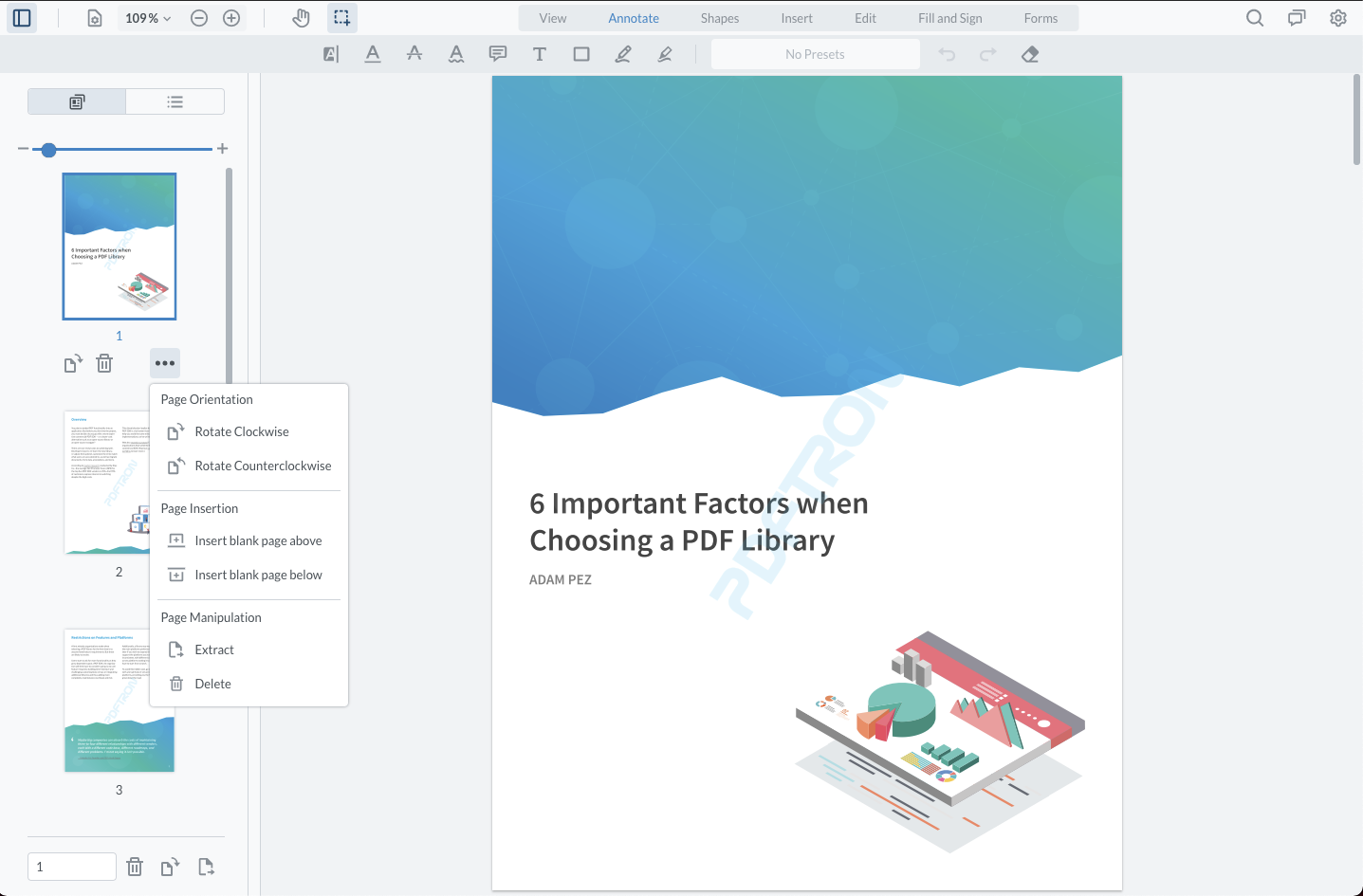The image size is (1363, 896).
Task: Select the text underline tool
Action: point(373,54)
